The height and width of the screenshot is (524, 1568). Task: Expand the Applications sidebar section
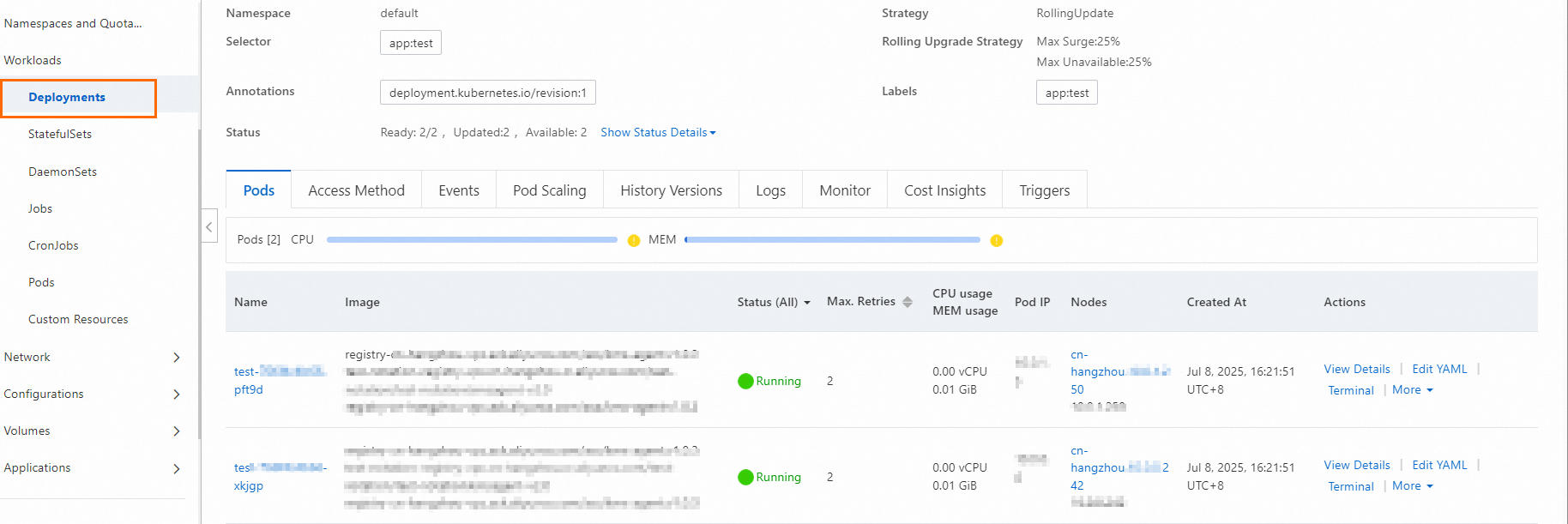177,468
